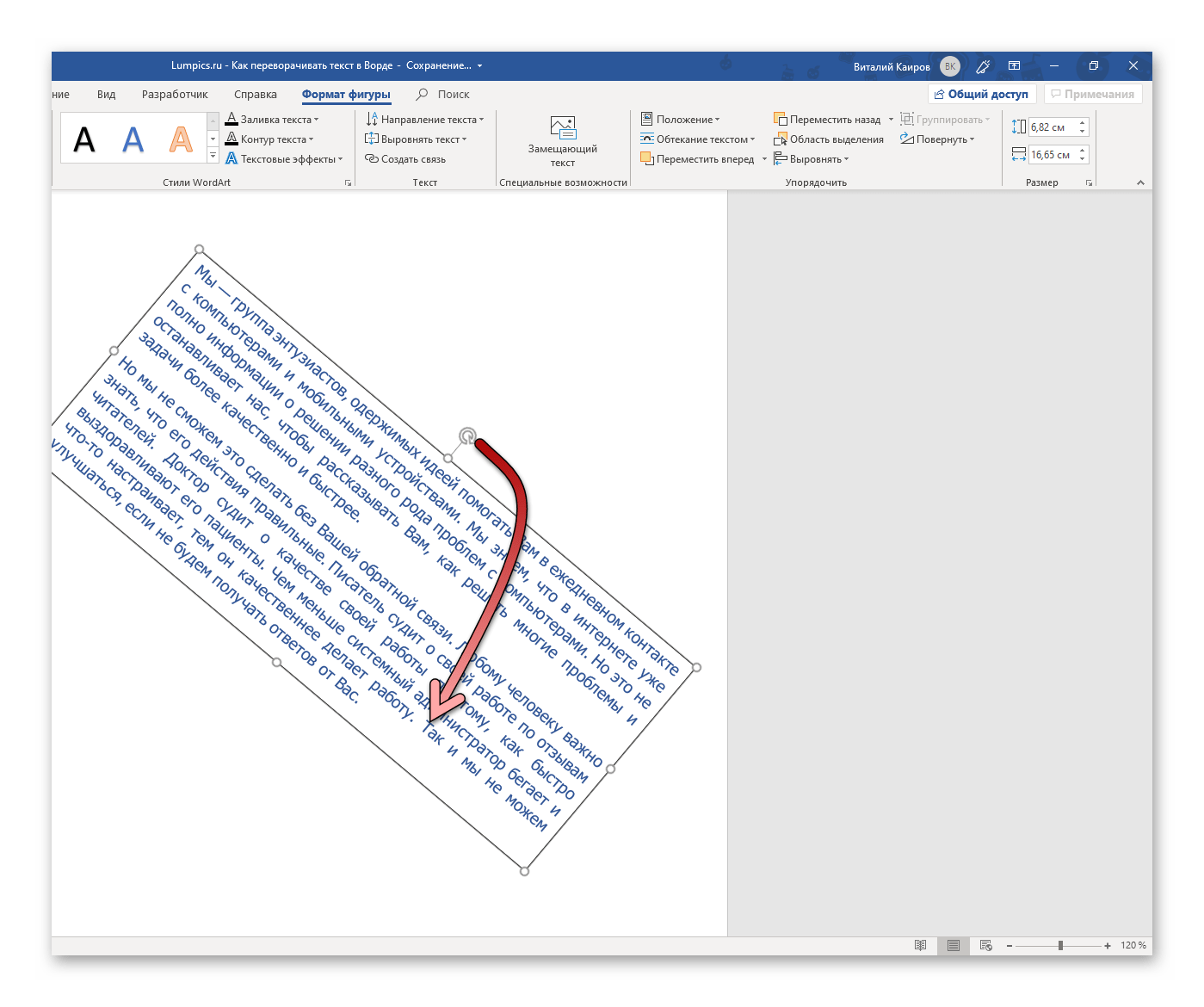Viewport: 1204px width, 1007px height.
Task: Click the Alt Text (Замещающий текст) icon
Action: tap(562, 128)
